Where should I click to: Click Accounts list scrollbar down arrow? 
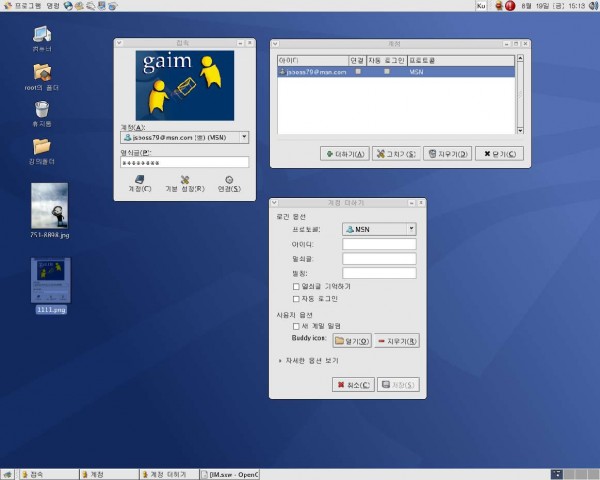point(520,131)
